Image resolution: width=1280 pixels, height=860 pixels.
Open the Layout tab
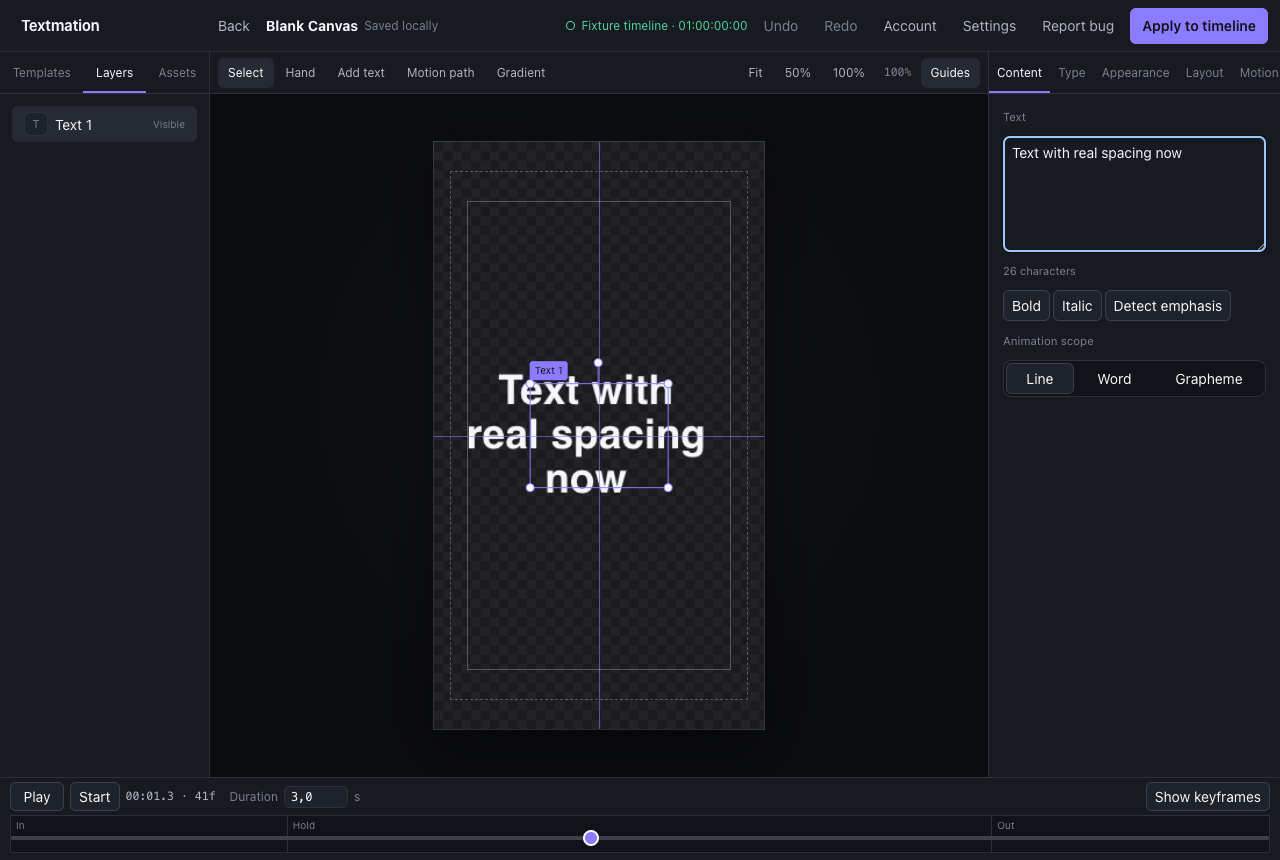pos(1204,73)
